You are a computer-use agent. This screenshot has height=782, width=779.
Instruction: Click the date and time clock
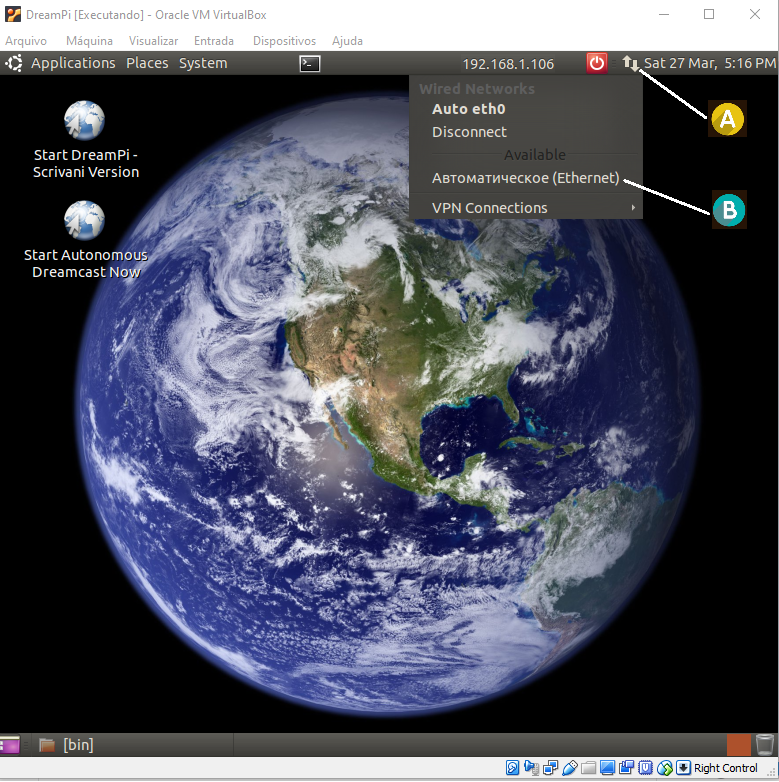[710, 63]
